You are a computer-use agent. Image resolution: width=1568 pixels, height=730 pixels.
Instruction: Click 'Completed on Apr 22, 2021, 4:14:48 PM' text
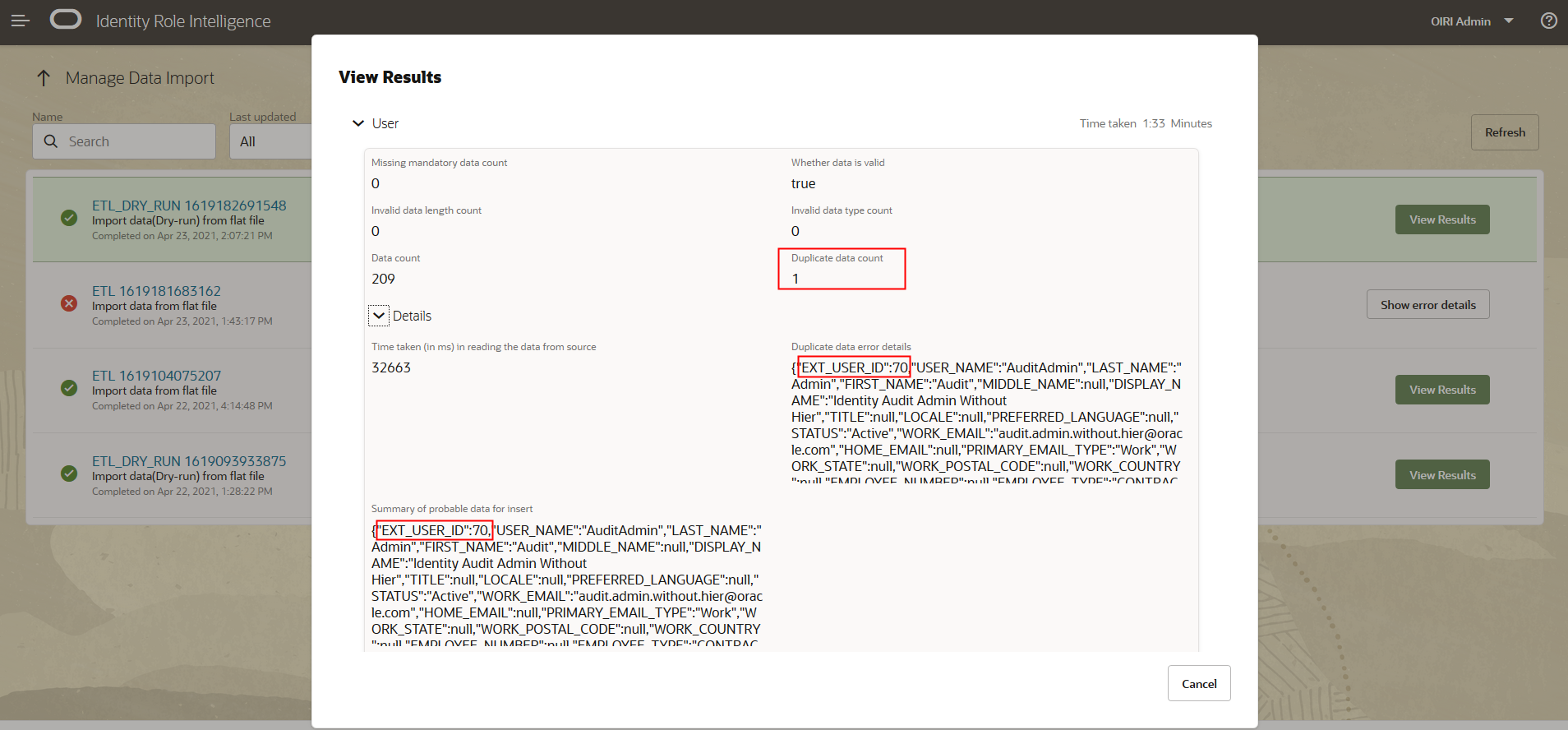182,406
